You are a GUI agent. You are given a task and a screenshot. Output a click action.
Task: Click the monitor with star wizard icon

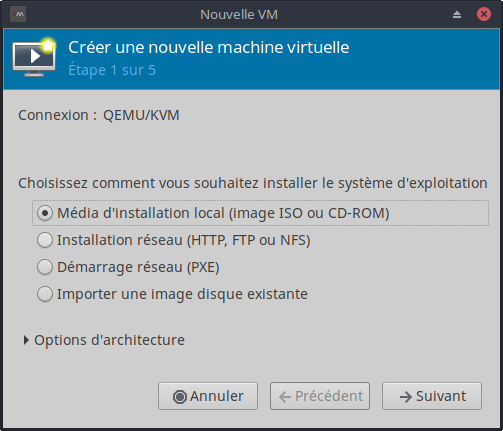[34, 57]
